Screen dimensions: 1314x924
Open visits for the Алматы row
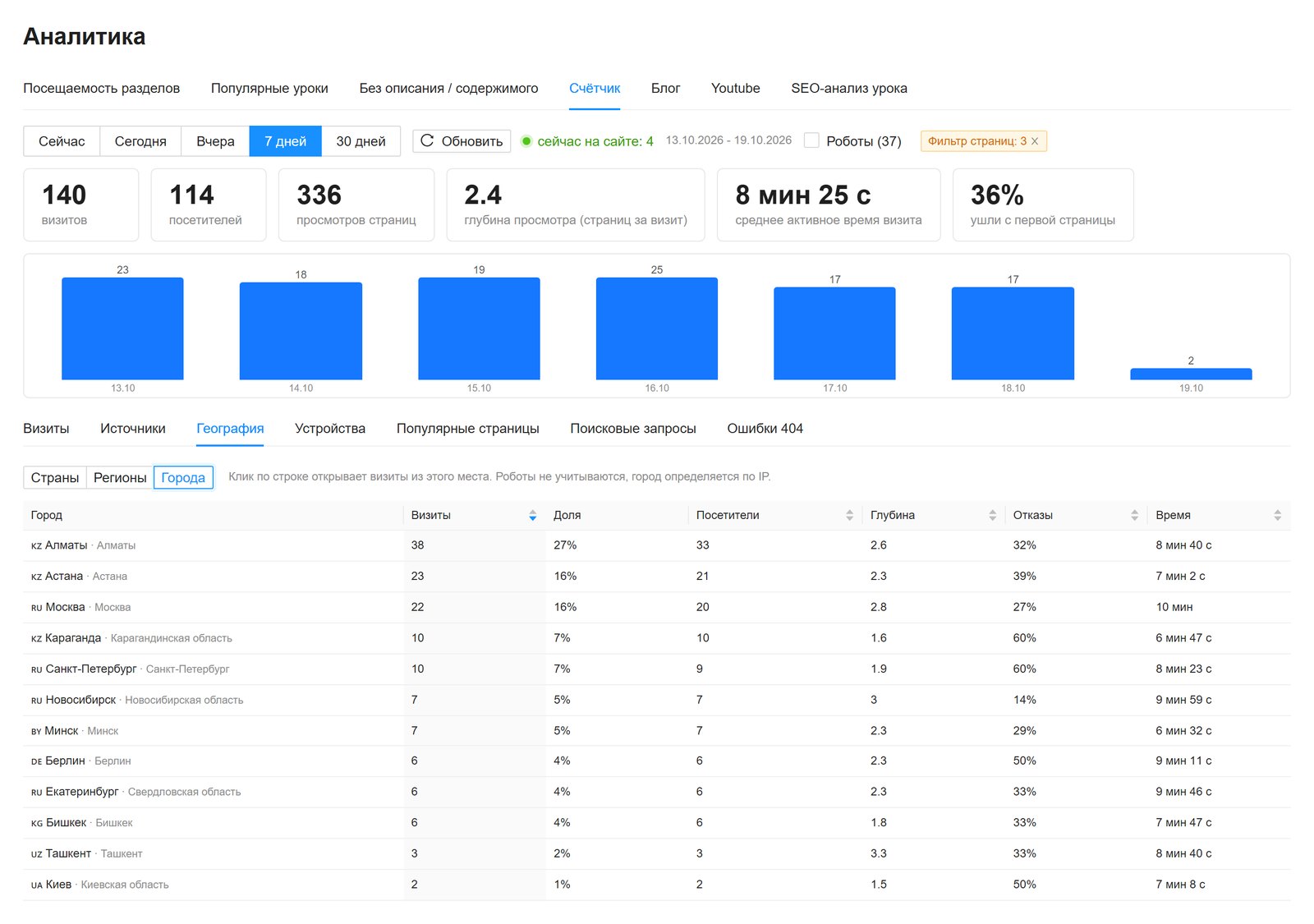657,545
